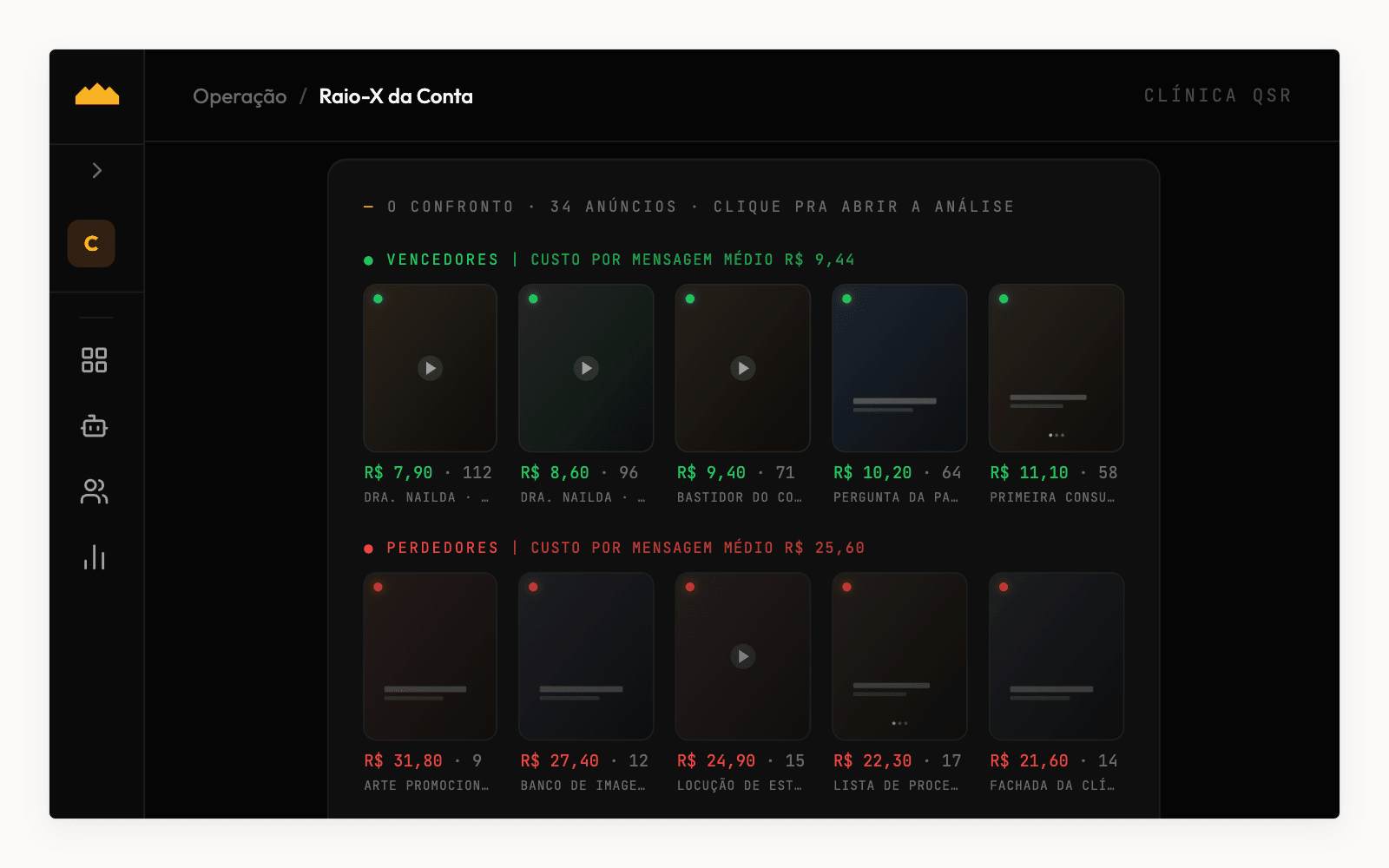The height and width of the screenshot is (868, 1389).
Task: Click the "Raio-X da Conta" page title
Action: point(396,96)
